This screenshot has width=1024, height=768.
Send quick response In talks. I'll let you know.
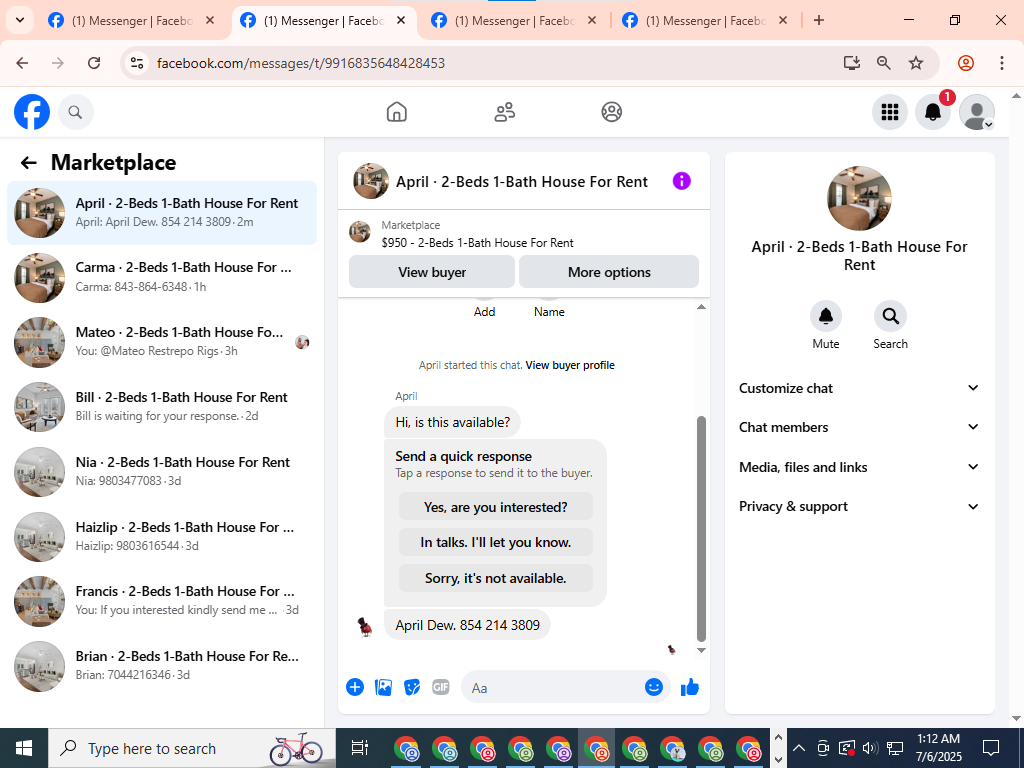click(496, 542)
